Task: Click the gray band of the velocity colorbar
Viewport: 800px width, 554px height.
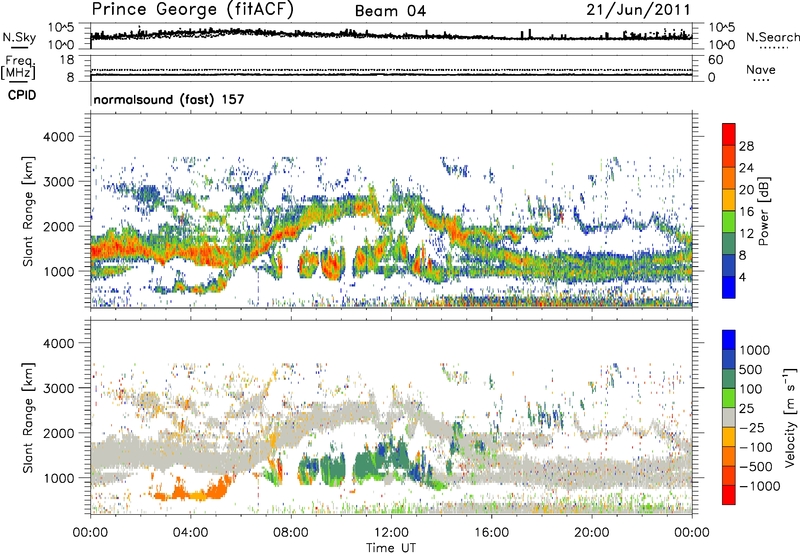Action: click(729, 417)
